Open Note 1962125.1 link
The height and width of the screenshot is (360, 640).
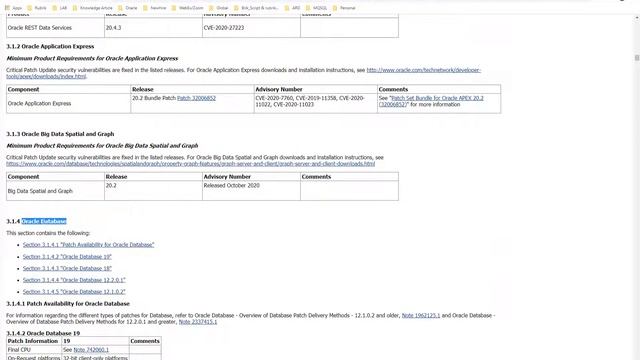coord(421,316)
